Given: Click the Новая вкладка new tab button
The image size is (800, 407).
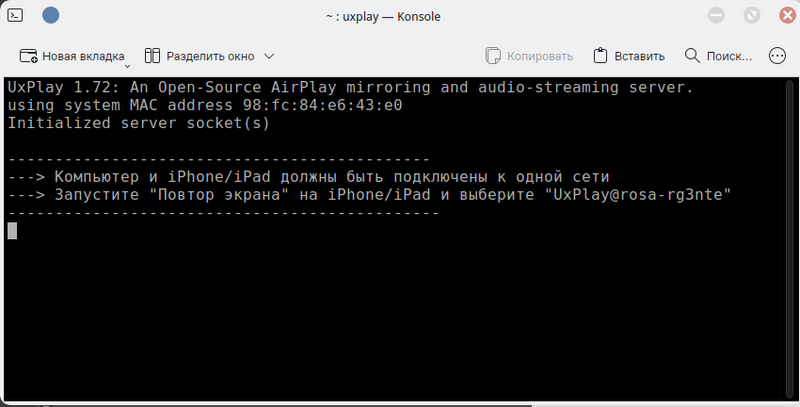Looking at the screenshot, I should pyautogui.click(x=72, y=56).
